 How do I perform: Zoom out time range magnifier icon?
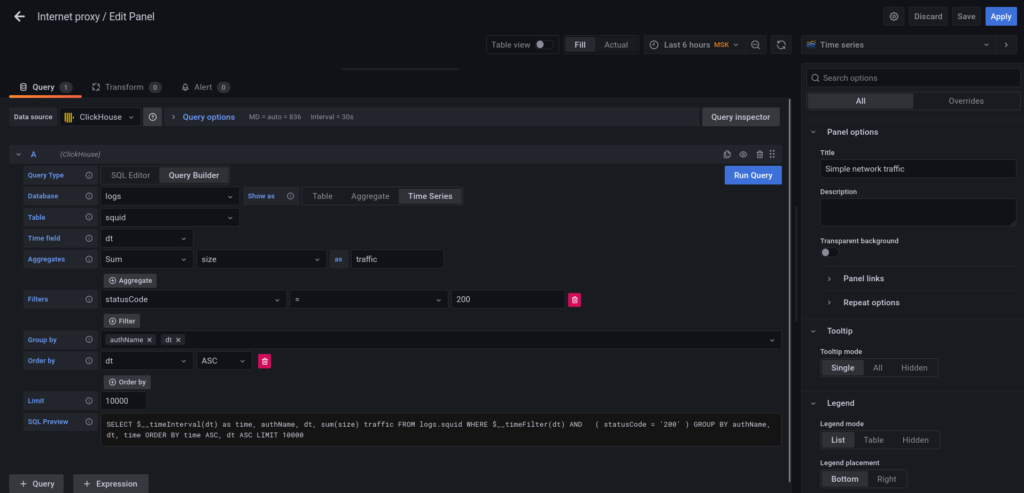pos(756,45)
